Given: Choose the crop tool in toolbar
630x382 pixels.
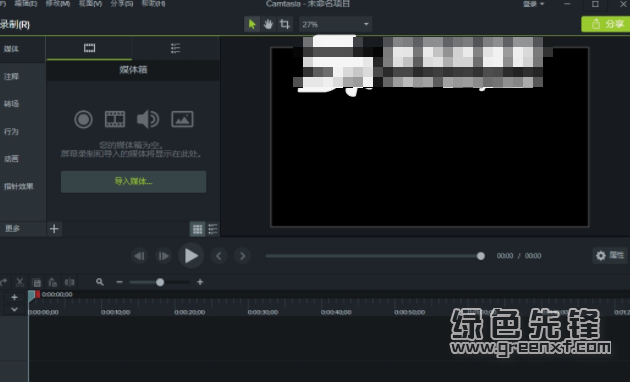Looking at the screenshot, I should point(284,25).
